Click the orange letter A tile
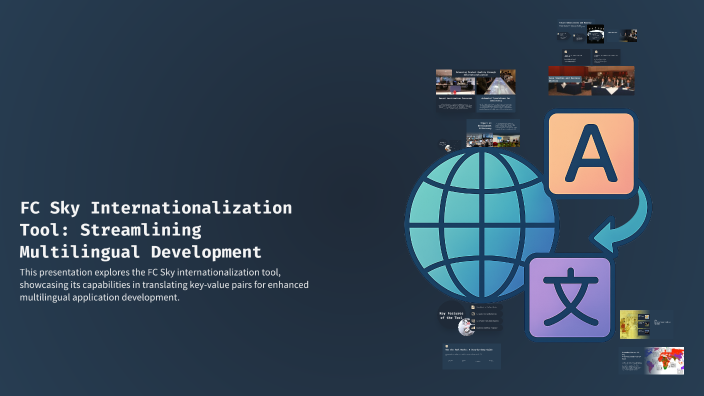The image size is (704, 396). [x=591, y=154]
